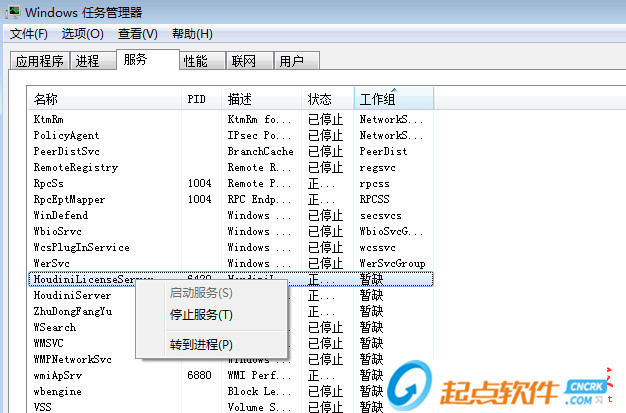Viewport: 626px width, 413px height.
Task: Switch to the 联网 tab
Action: tap(250, 61)
